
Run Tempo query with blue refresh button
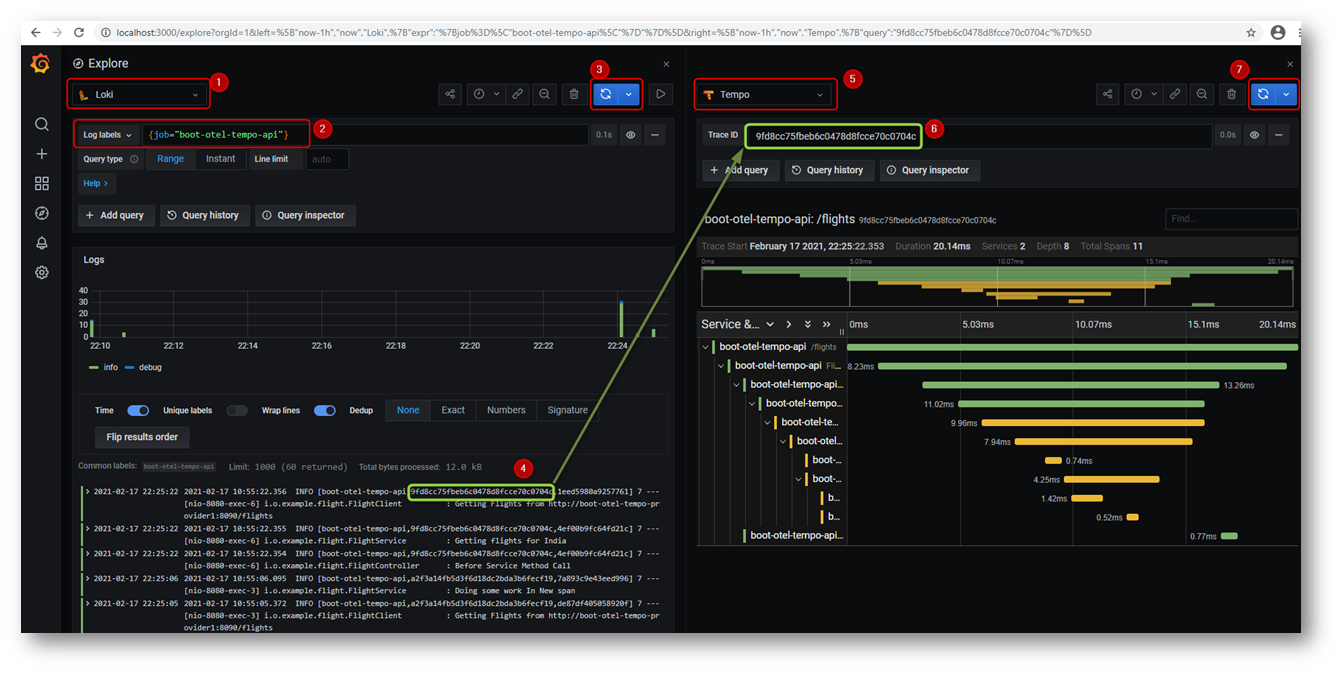pyautogui.click(x=1263, y=94)
